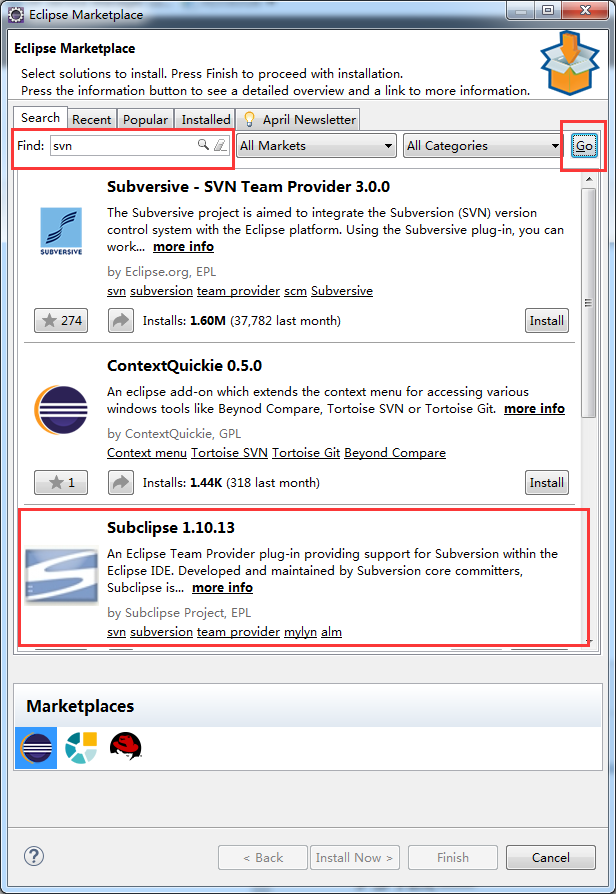This screenshot has width=616, height=894.
Task: Click the Subversive - SVN Team Provider 3.0.0 title
Action: pyautogui.click(x=248, y=186)
